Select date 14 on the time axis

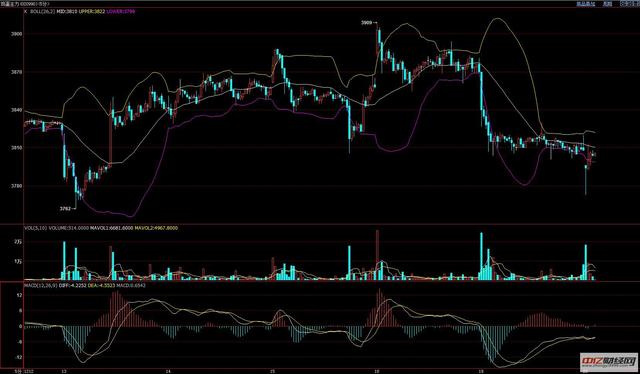click(x=168, y=372)
